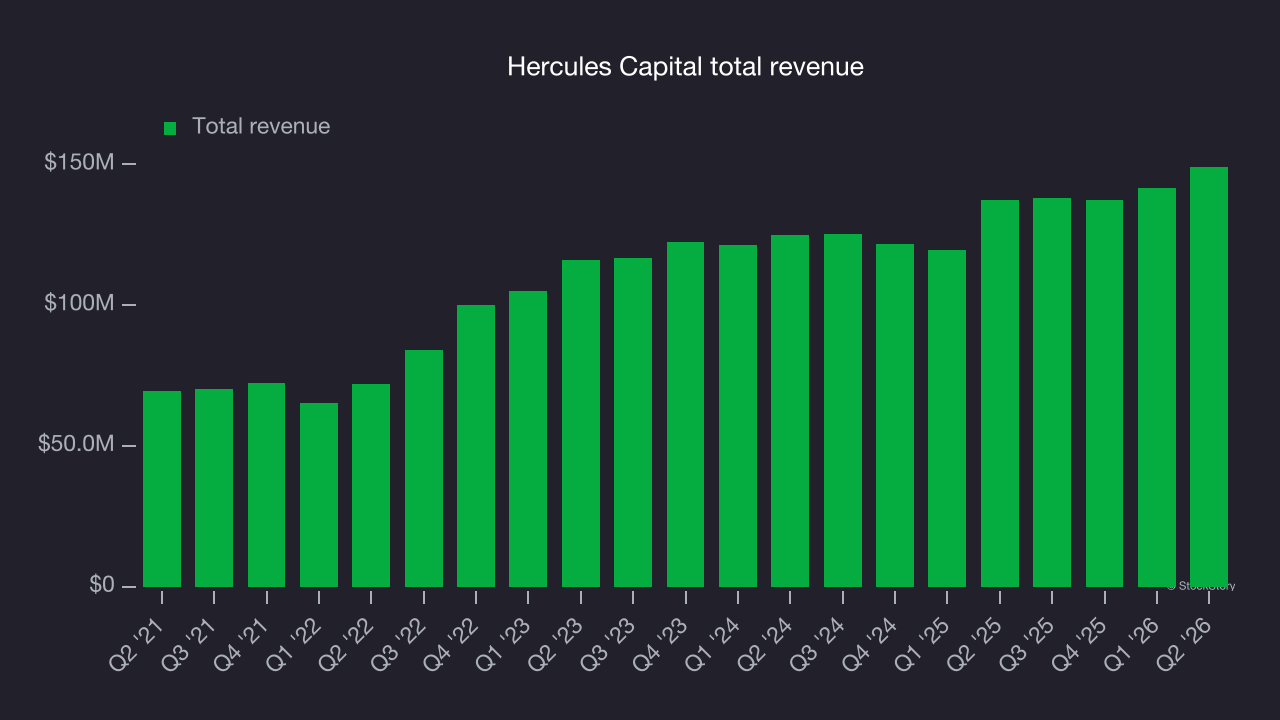Select the Q4 '24 revenue bar
The height and width of the screenshot is (720, 1280).
click(895, 415)
